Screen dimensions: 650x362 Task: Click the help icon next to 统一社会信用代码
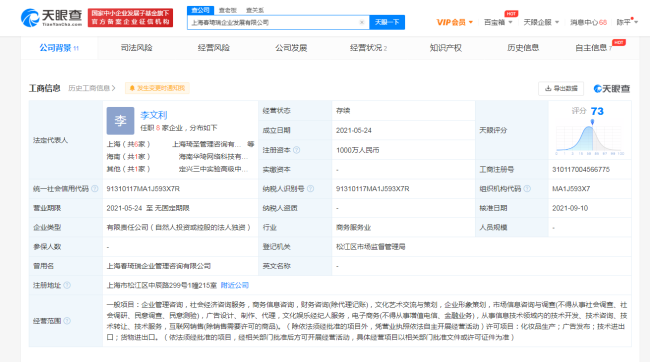tap(95, 189)
